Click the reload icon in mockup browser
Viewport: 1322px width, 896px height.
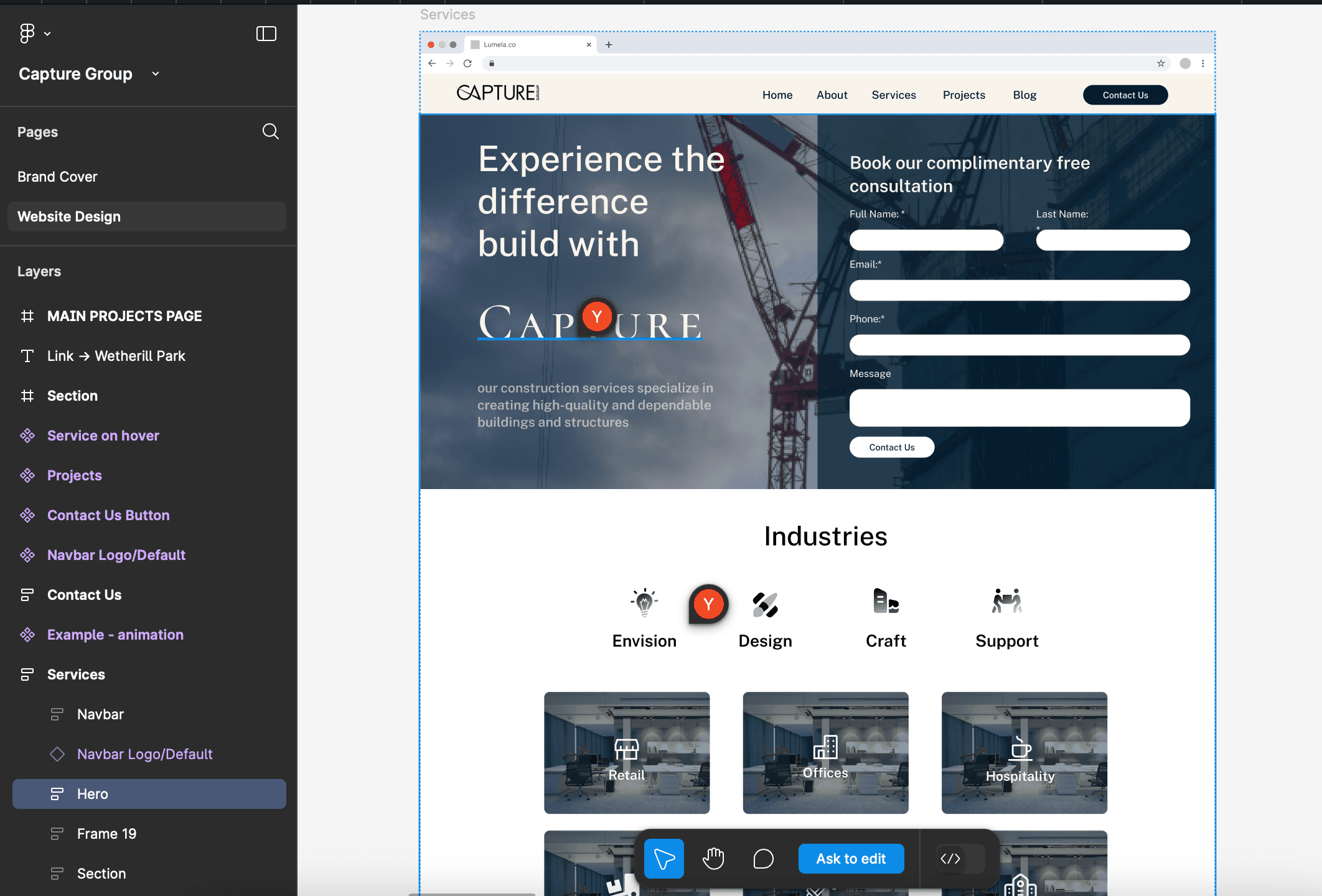click(467, 63)
